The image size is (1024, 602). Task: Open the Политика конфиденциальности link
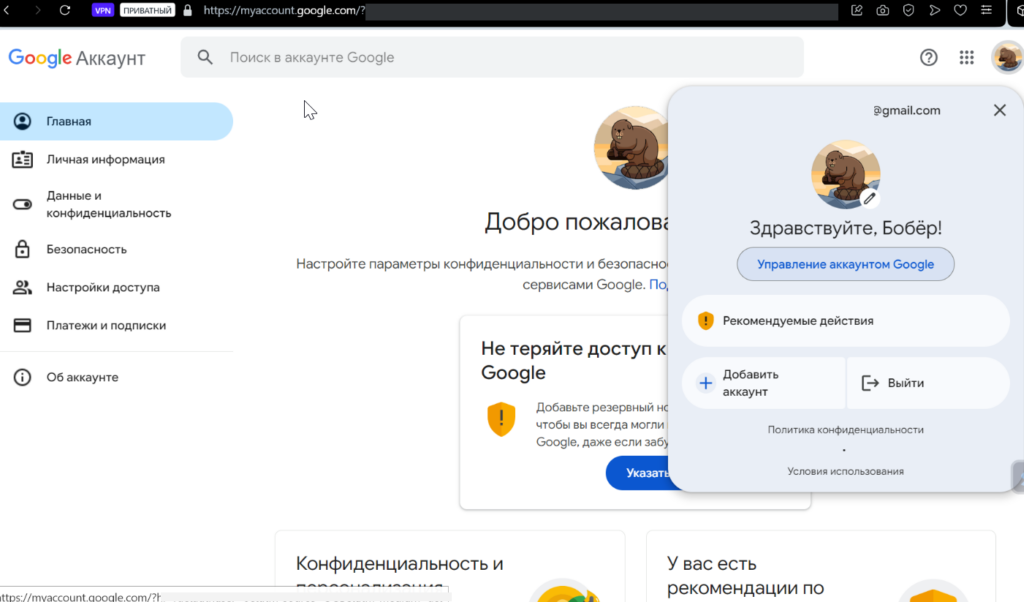(845, 430)
